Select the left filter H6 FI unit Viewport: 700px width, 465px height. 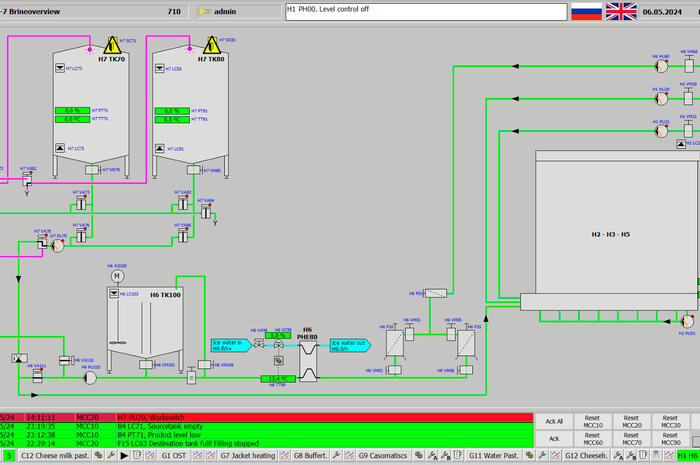coord(395,344)
